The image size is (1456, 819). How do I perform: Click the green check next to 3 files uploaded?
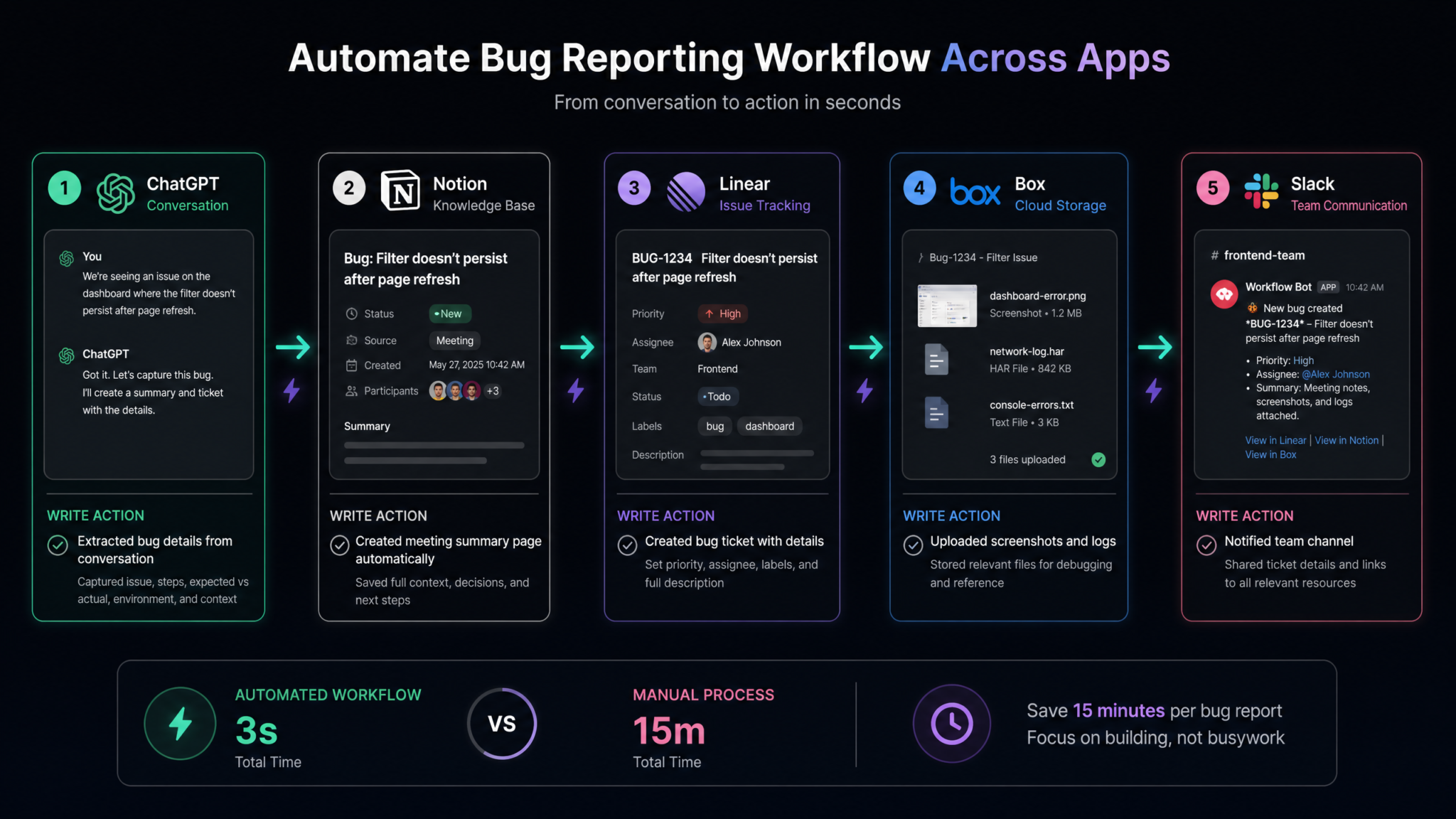pyautogui.click(x=1098, y=460)
